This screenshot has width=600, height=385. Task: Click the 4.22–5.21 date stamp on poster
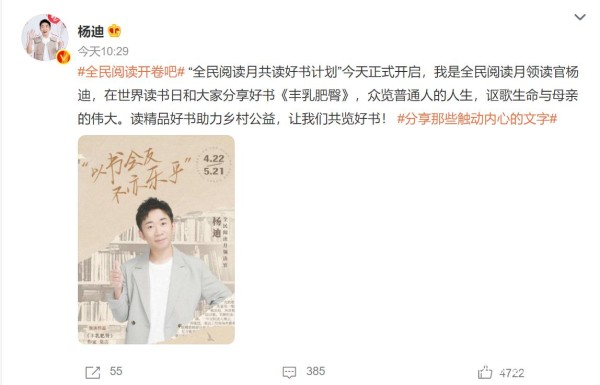(214, 165)
